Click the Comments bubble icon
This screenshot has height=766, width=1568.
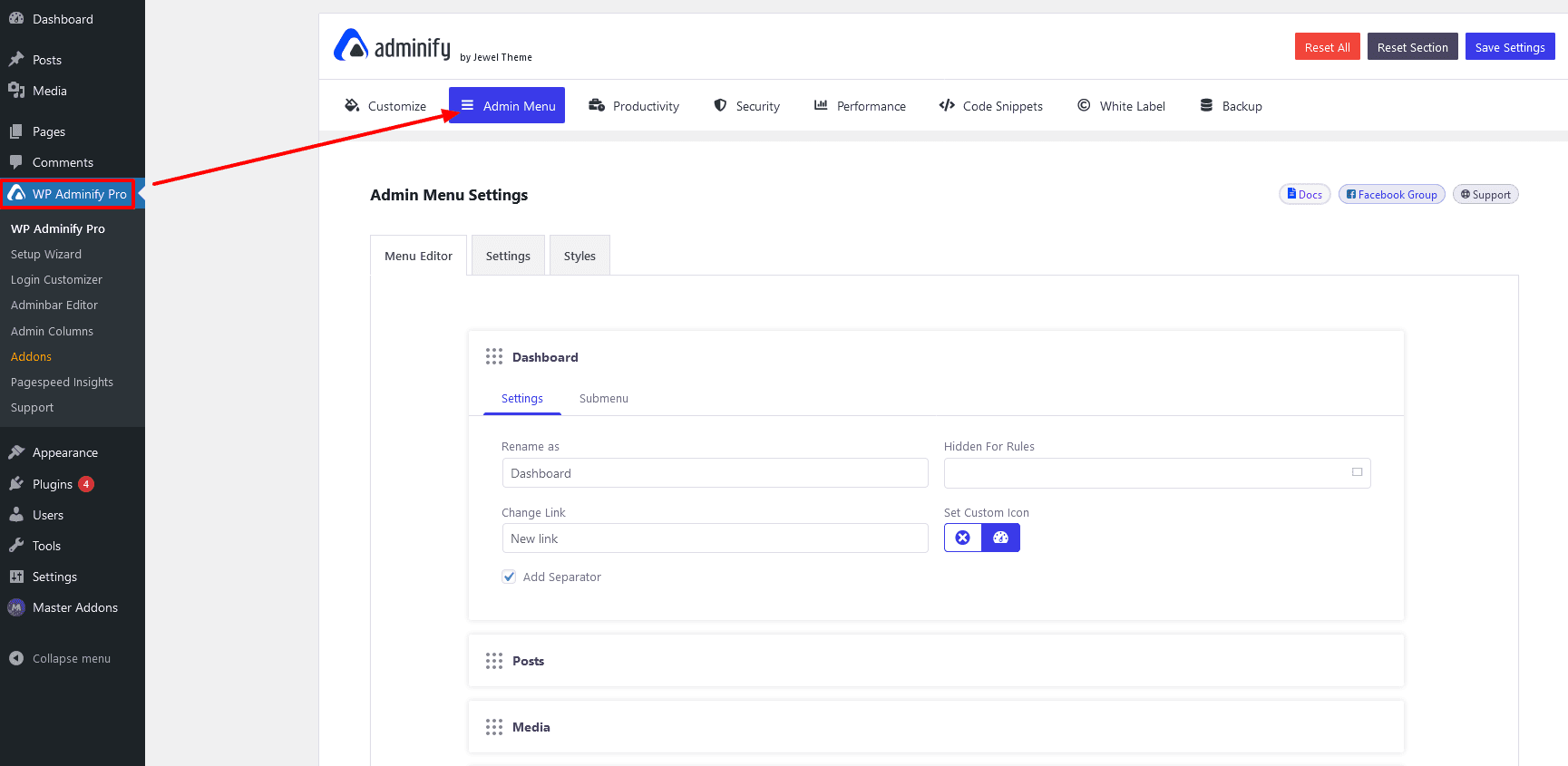16,162
